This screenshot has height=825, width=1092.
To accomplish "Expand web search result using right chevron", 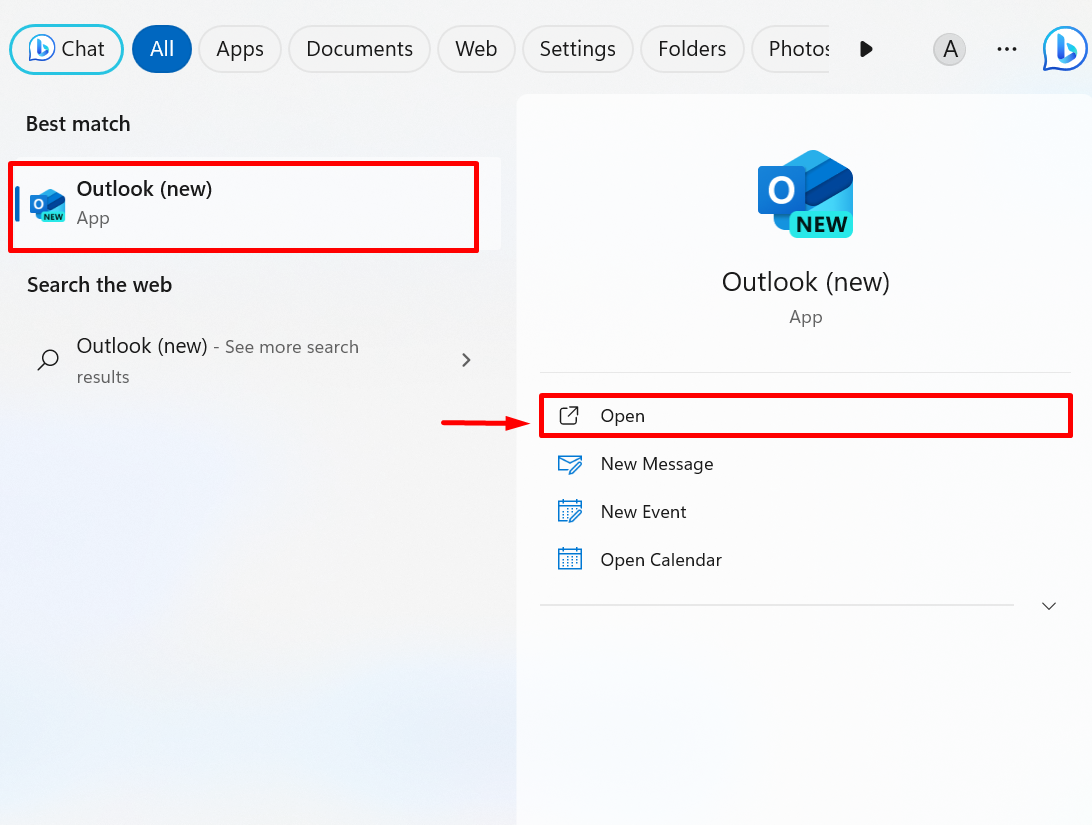I will (x=466, y=360).
